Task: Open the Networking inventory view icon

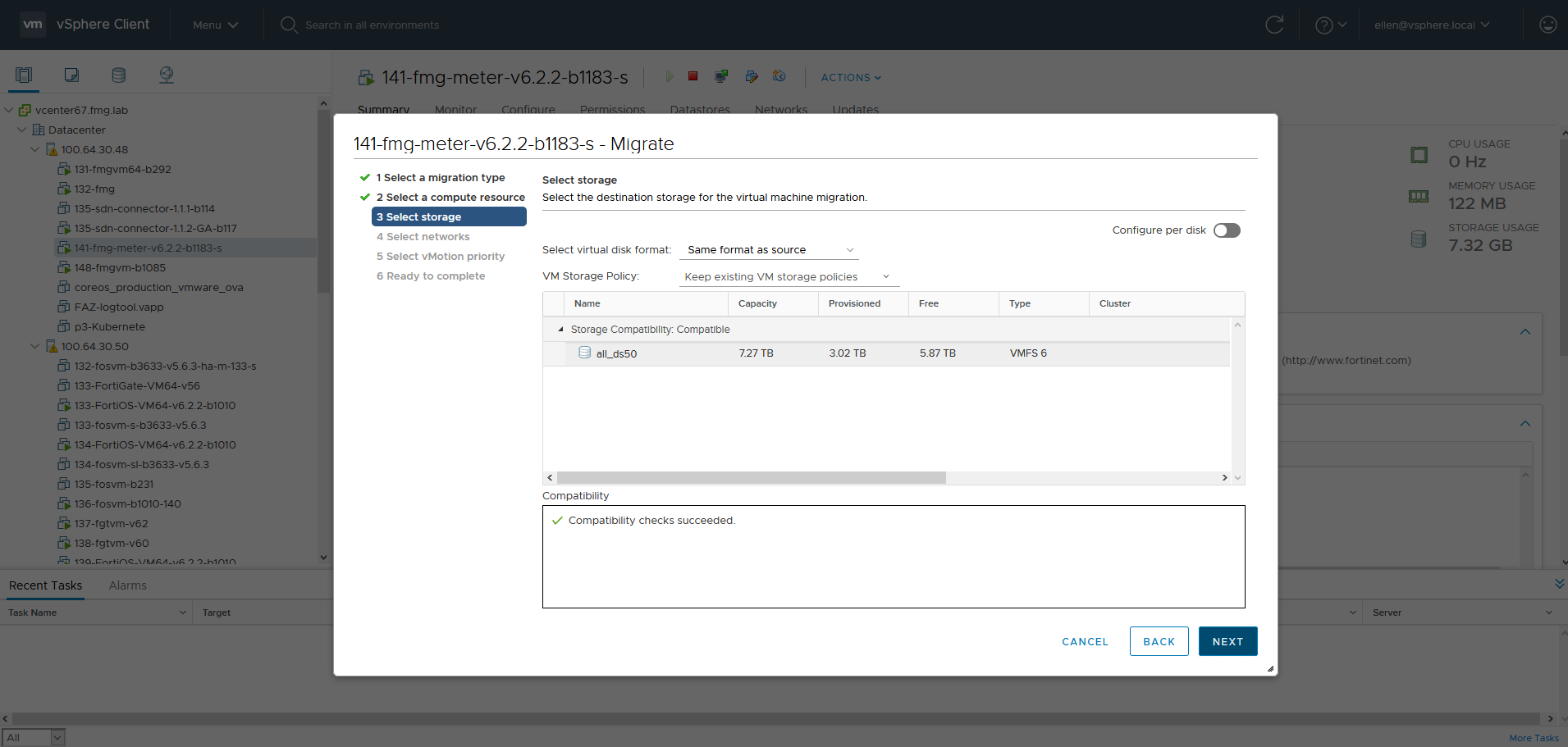Action: (167, 75)
